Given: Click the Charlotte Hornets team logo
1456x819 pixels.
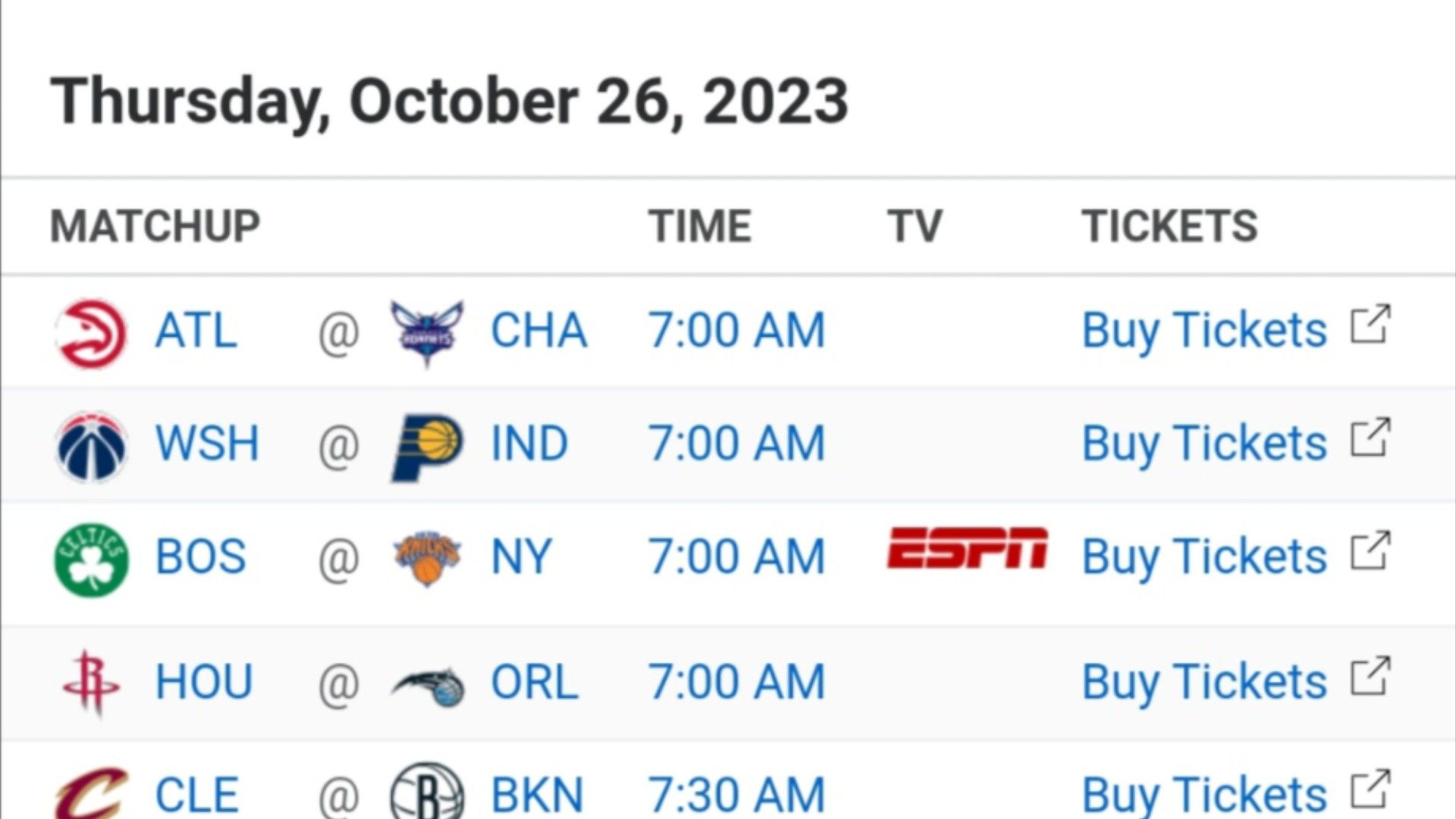Looking at the screenshot, I should pyautogui.click(x=427, y=333).
